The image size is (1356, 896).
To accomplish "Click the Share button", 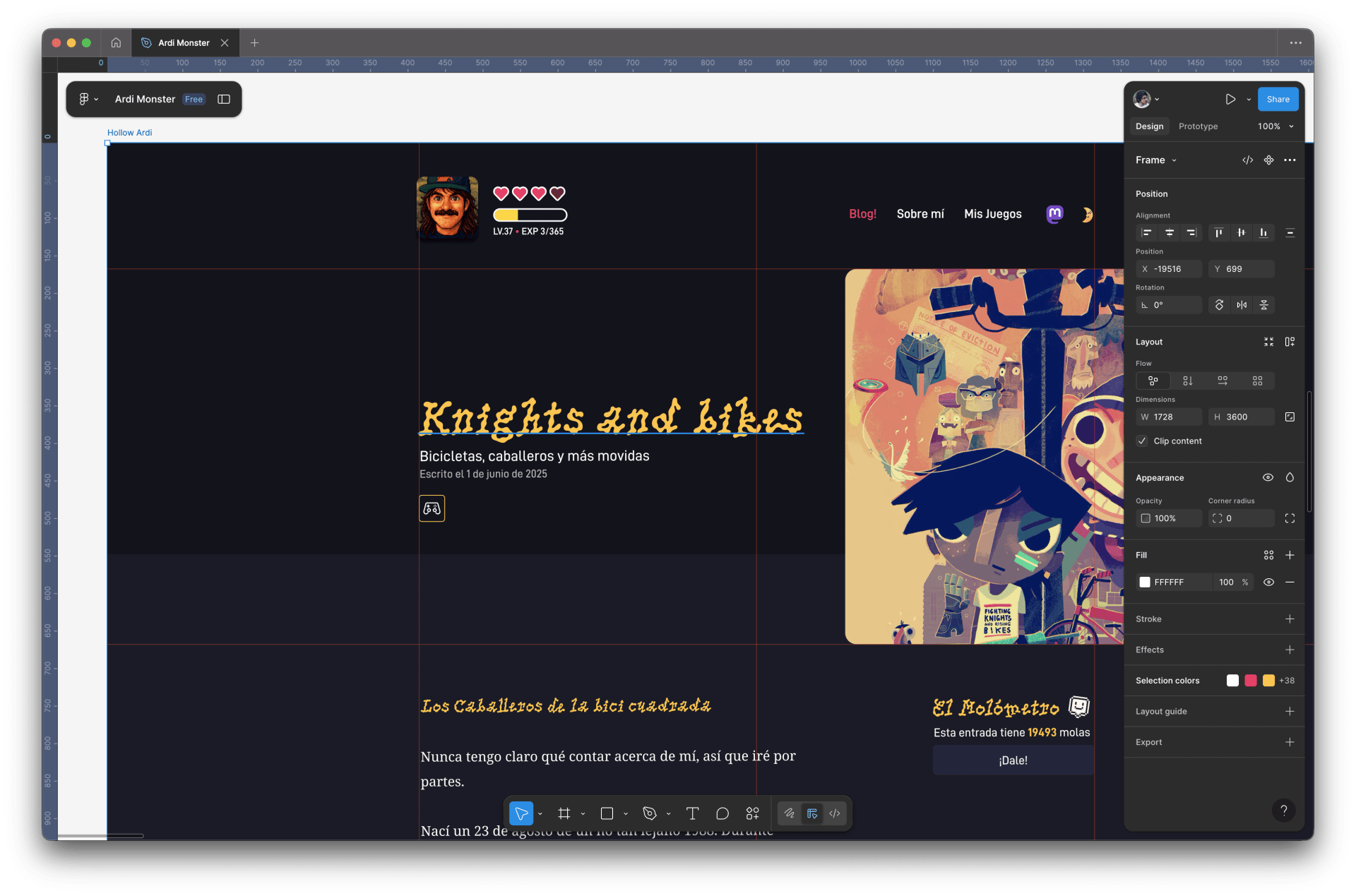I will click(x=1278, y=99).
